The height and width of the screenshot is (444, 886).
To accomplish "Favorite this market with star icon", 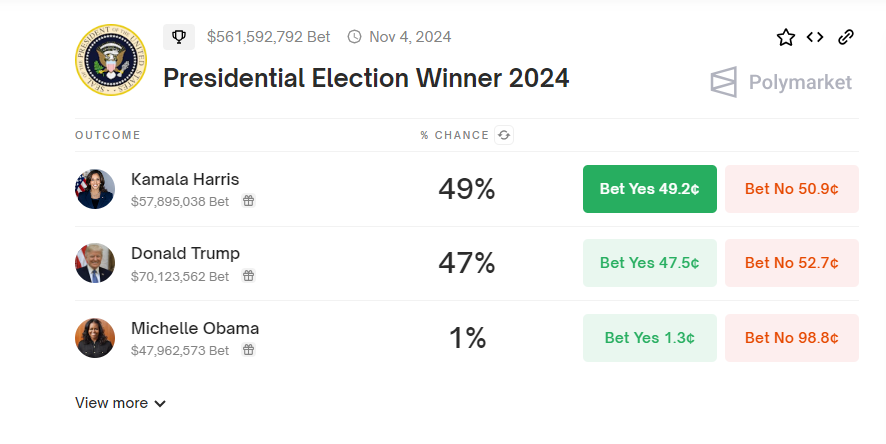I will [786, 37].
